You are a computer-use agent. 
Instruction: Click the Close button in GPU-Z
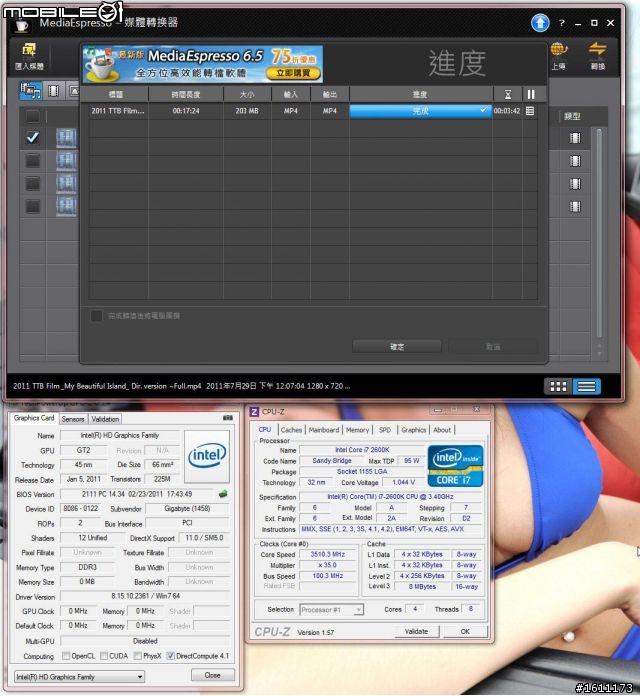pos(212,675)
